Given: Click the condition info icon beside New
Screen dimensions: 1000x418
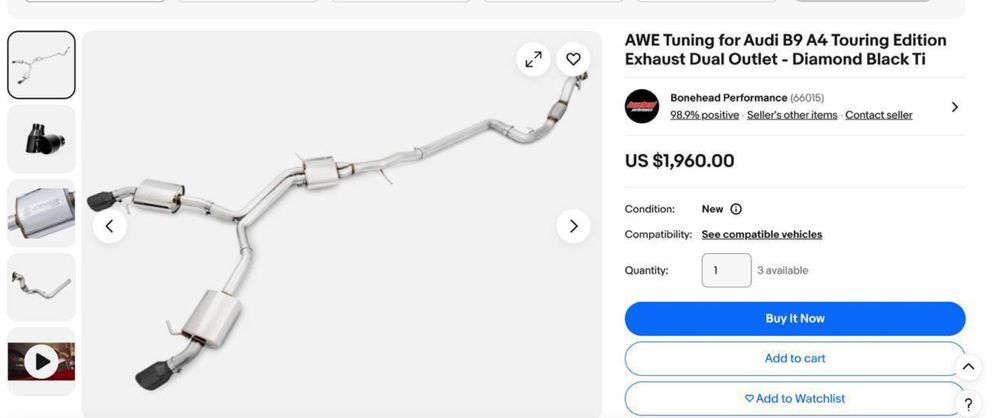Looking at the screenshot, I should [736, 209].
